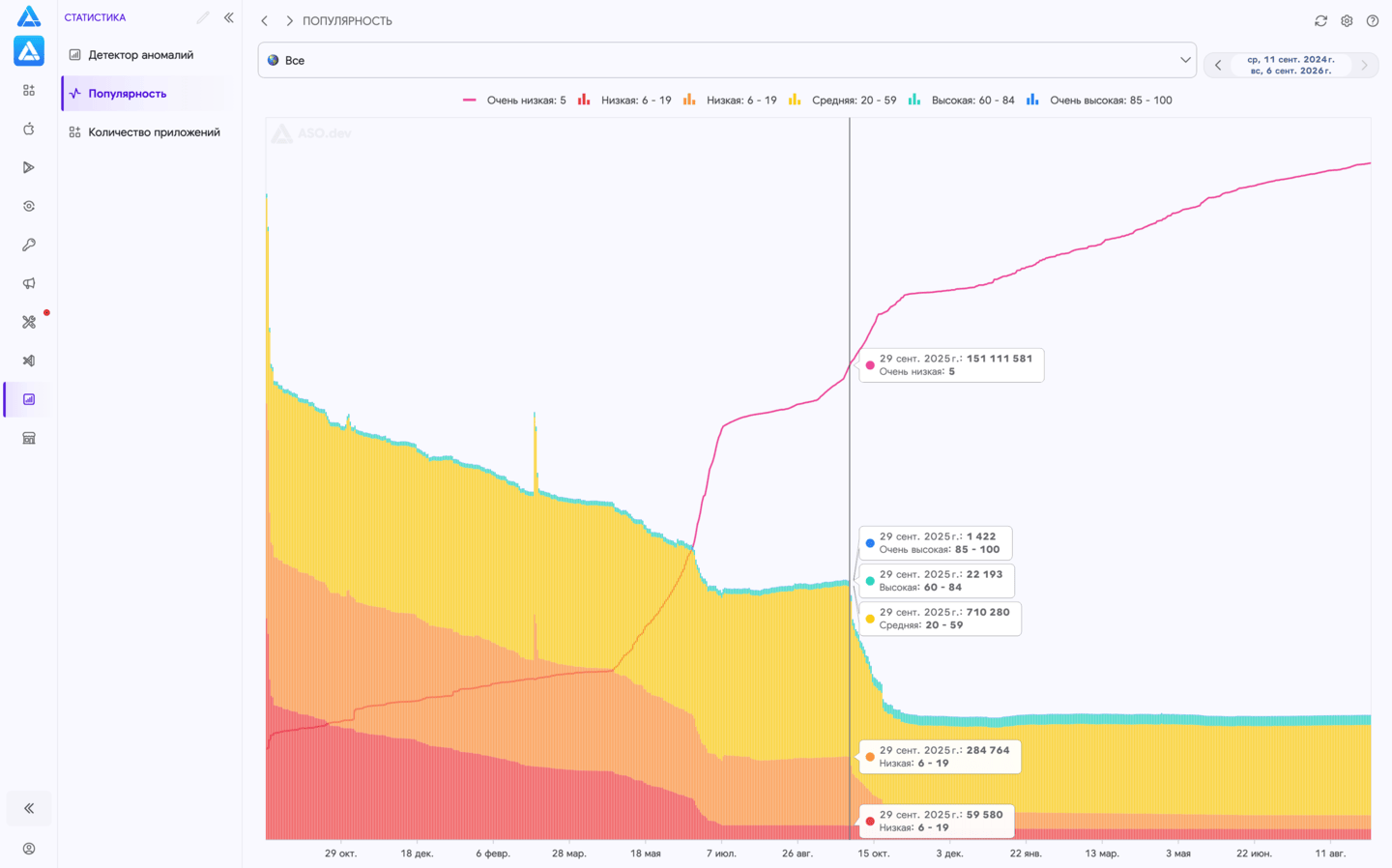The height and width of the screenshot is (868, 1392).
Task: Click the refresh icon in top right
Action: click(x=1320, y=20)
